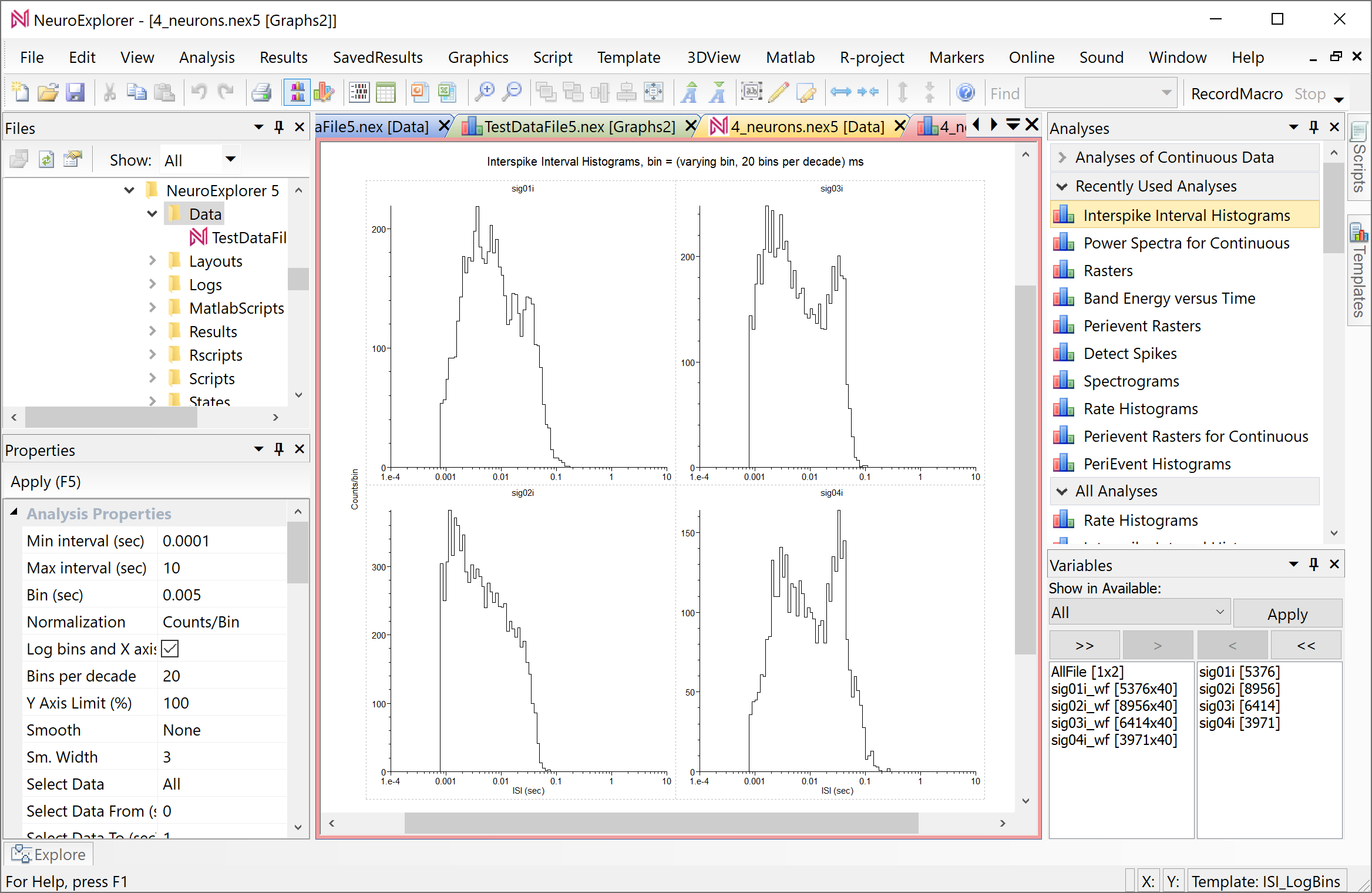Switch to TestDataFile5.nex [Graphs2] tab
1372x893 pixels.
579,126
